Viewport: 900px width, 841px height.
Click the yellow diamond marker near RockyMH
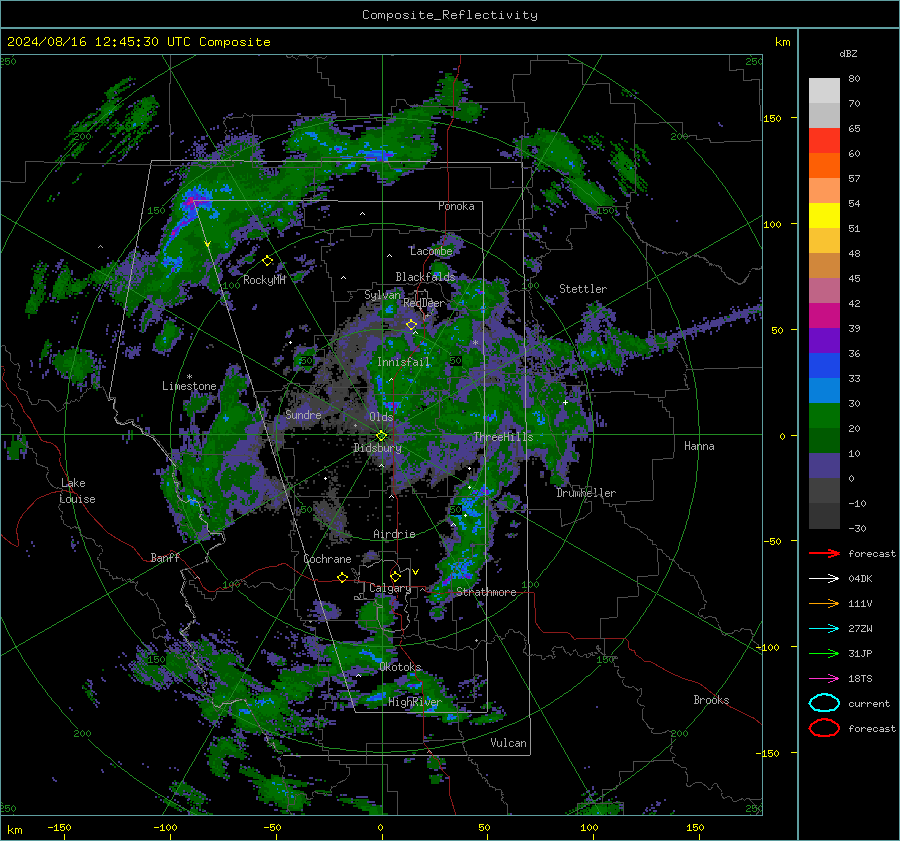point(267,261)
